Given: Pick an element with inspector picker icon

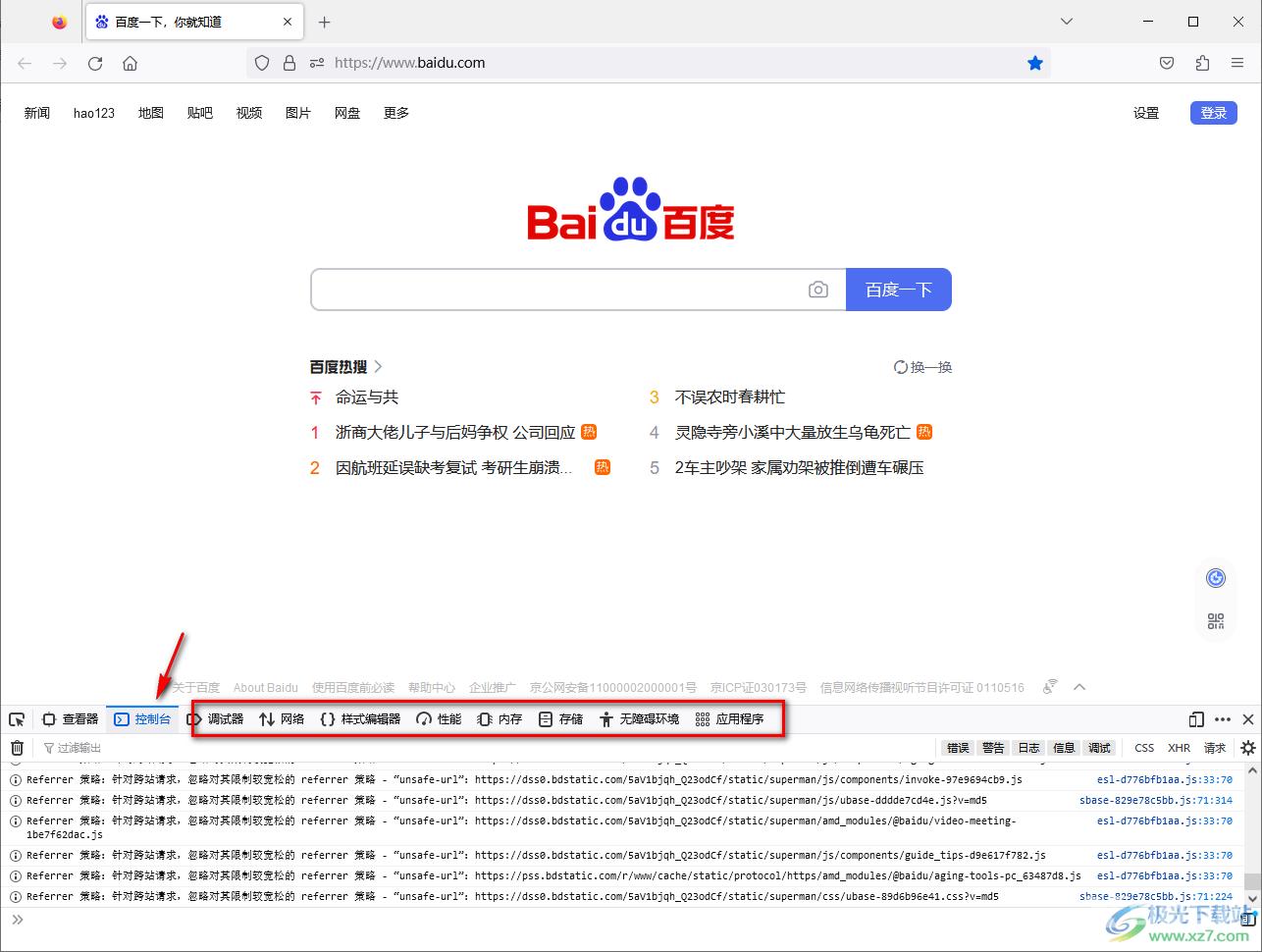Looking at the screenshot, I should 17,719.
